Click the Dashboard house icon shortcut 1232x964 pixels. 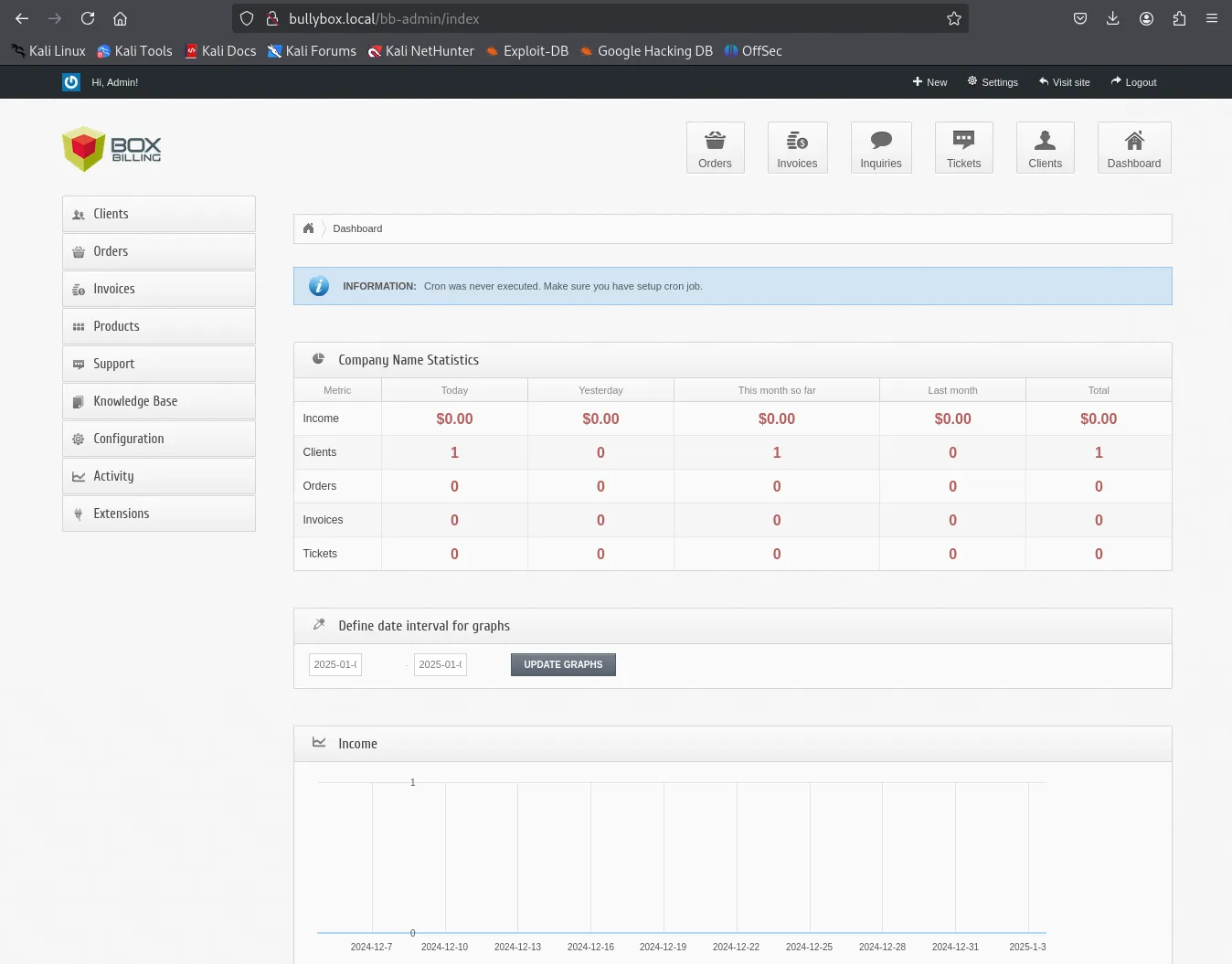point(1133,148)
